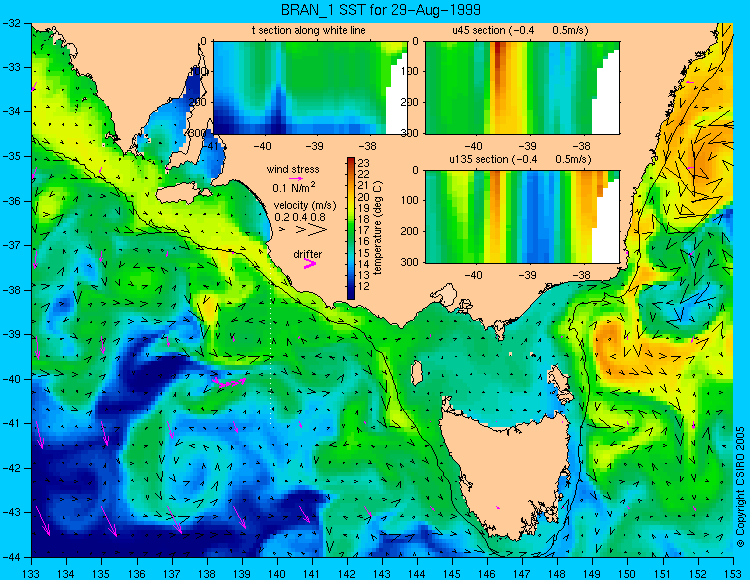Click Flinders Island northeast of Tasmania
Image resolution: width=750 pixels, height=580 pixels.
point(558,379)
